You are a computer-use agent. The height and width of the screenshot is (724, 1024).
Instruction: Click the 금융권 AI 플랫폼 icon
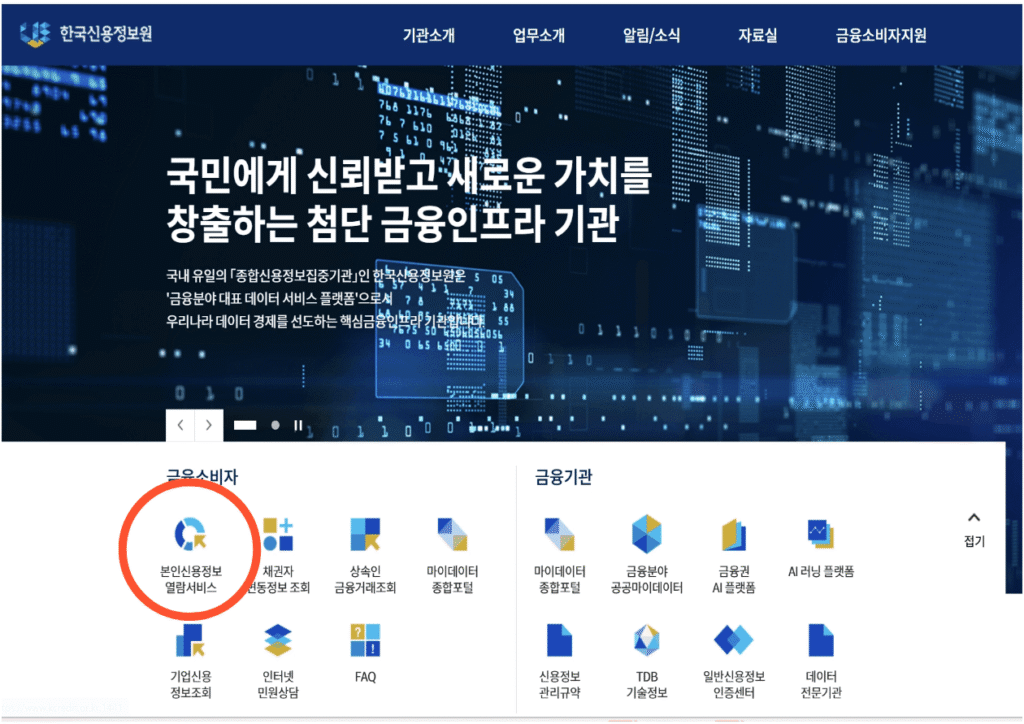coord(734,535)
